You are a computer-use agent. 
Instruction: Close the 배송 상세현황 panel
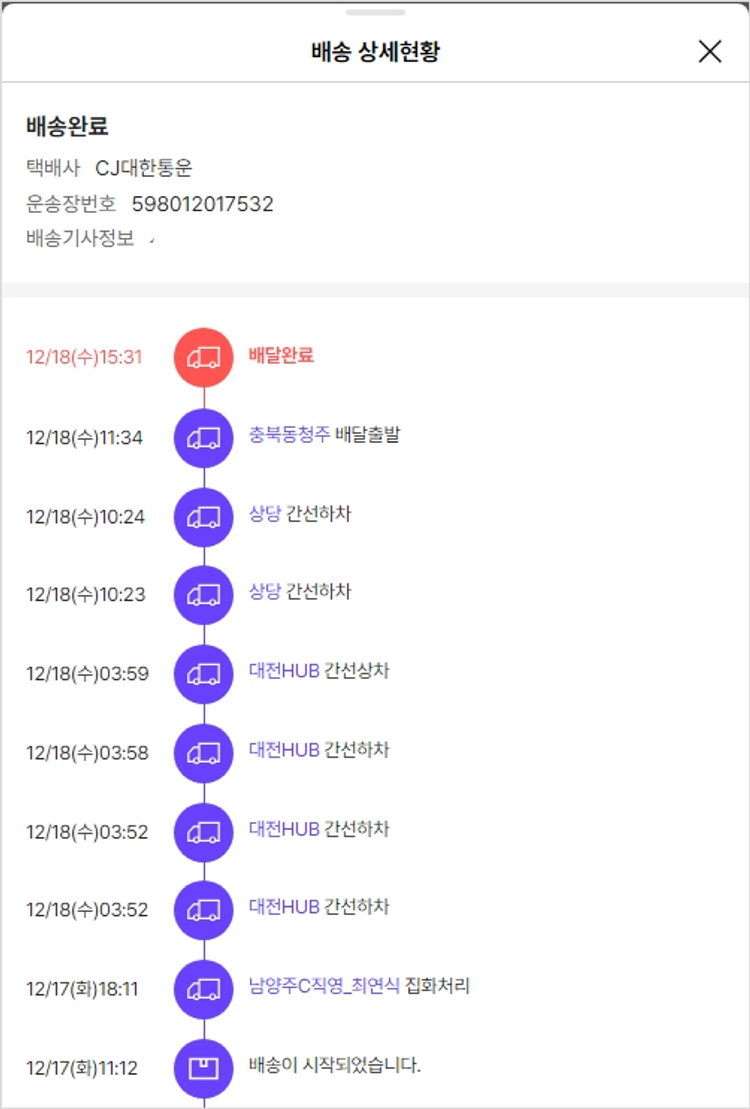tap(710, 52)
